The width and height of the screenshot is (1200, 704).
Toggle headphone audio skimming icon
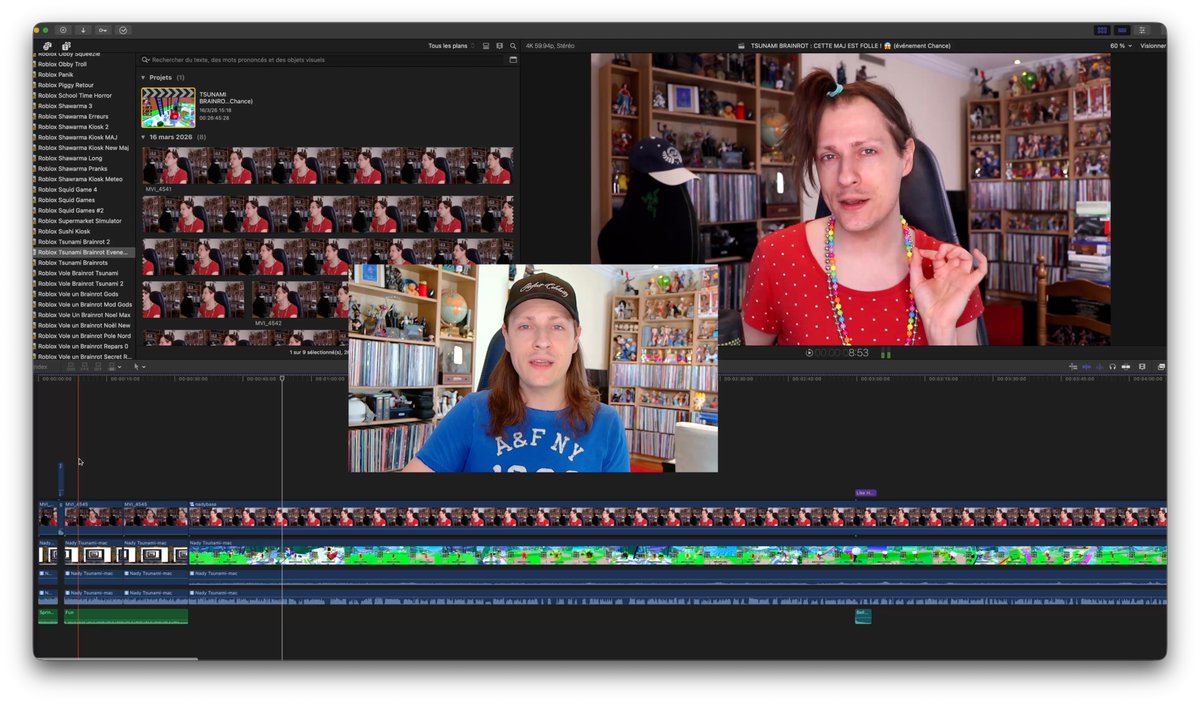click(1112, 367)
